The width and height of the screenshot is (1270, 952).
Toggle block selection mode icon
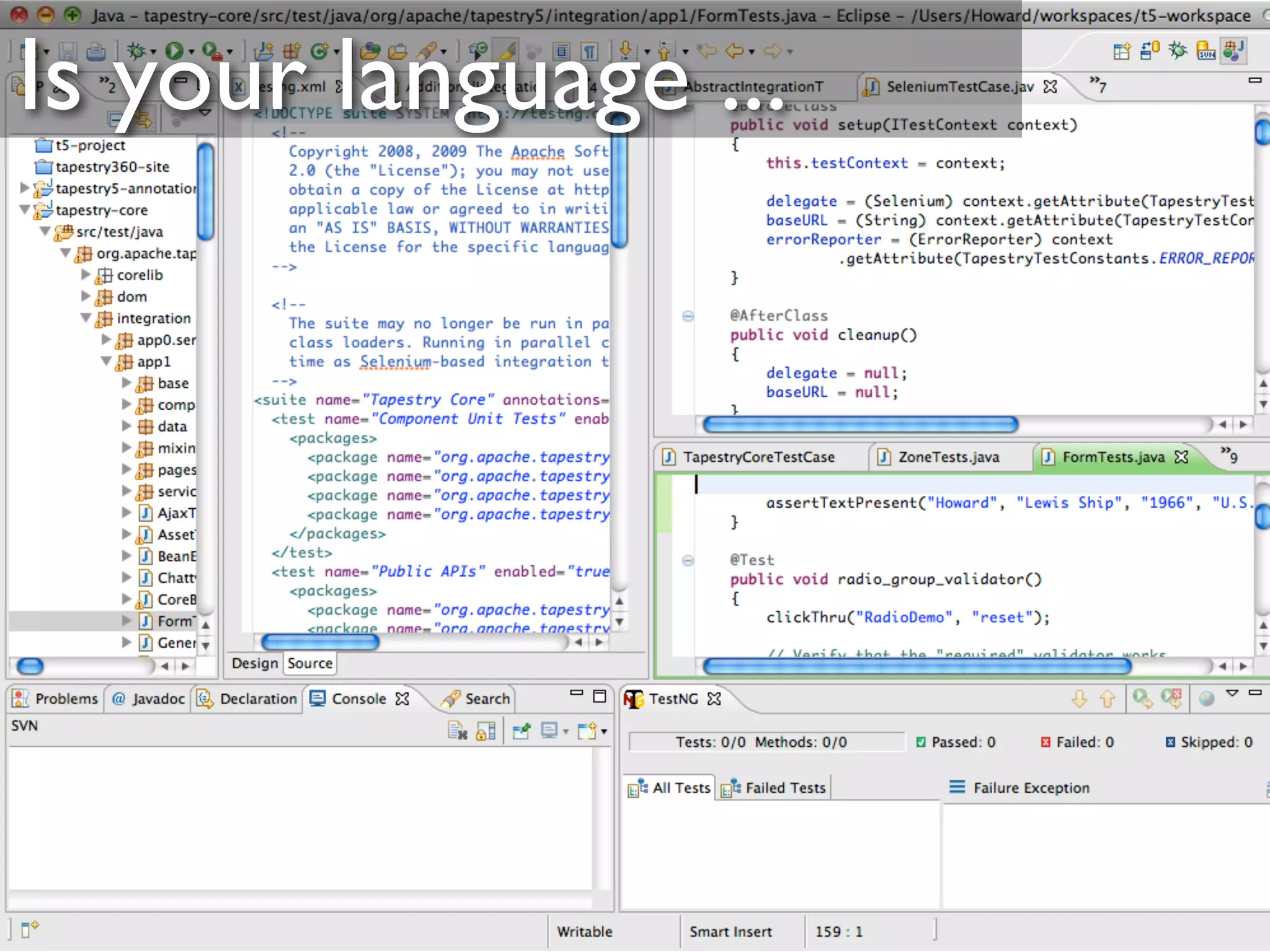562,51
